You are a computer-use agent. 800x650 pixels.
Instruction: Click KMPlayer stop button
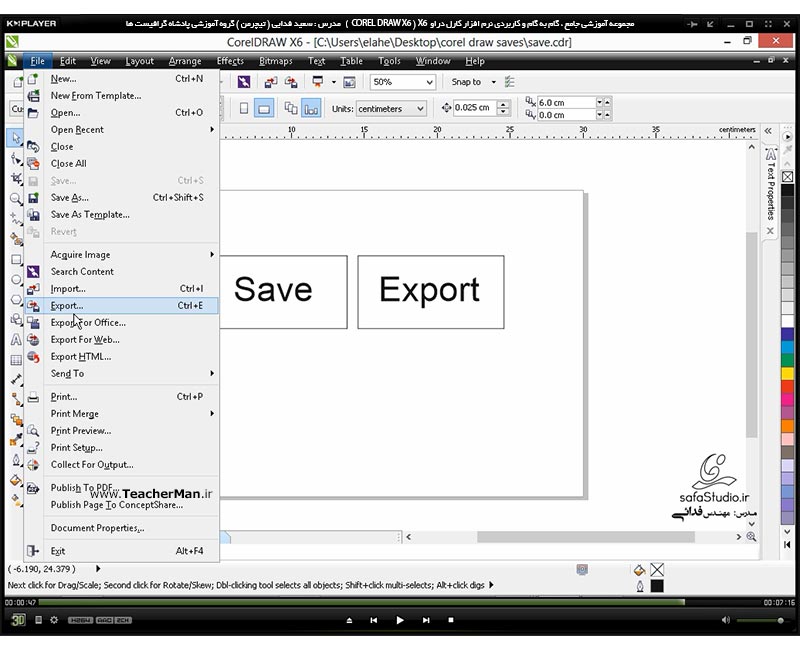451,620
